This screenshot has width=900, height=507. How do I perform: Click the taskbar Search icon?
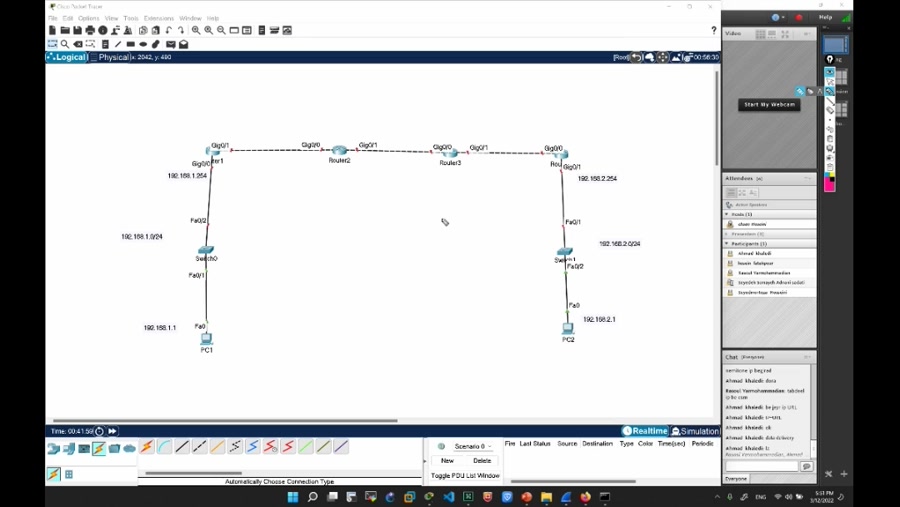coord(312,497)
